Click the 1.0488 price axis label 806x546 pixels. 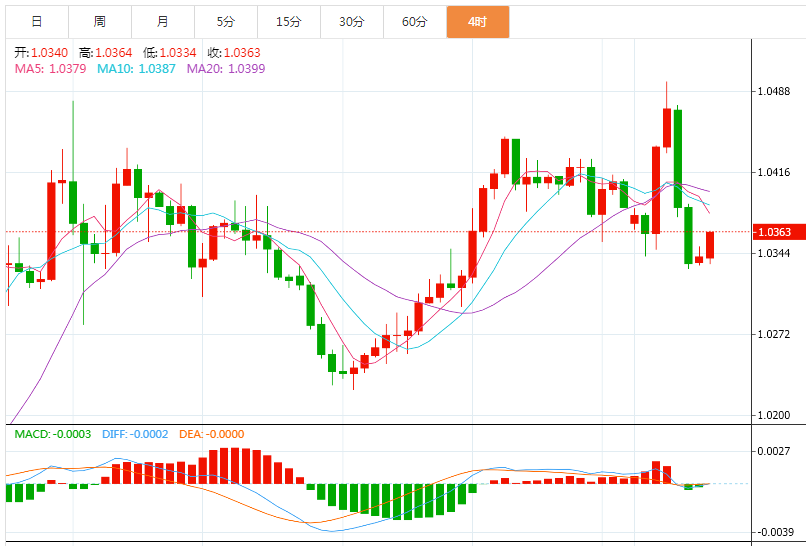pos(774,91)
